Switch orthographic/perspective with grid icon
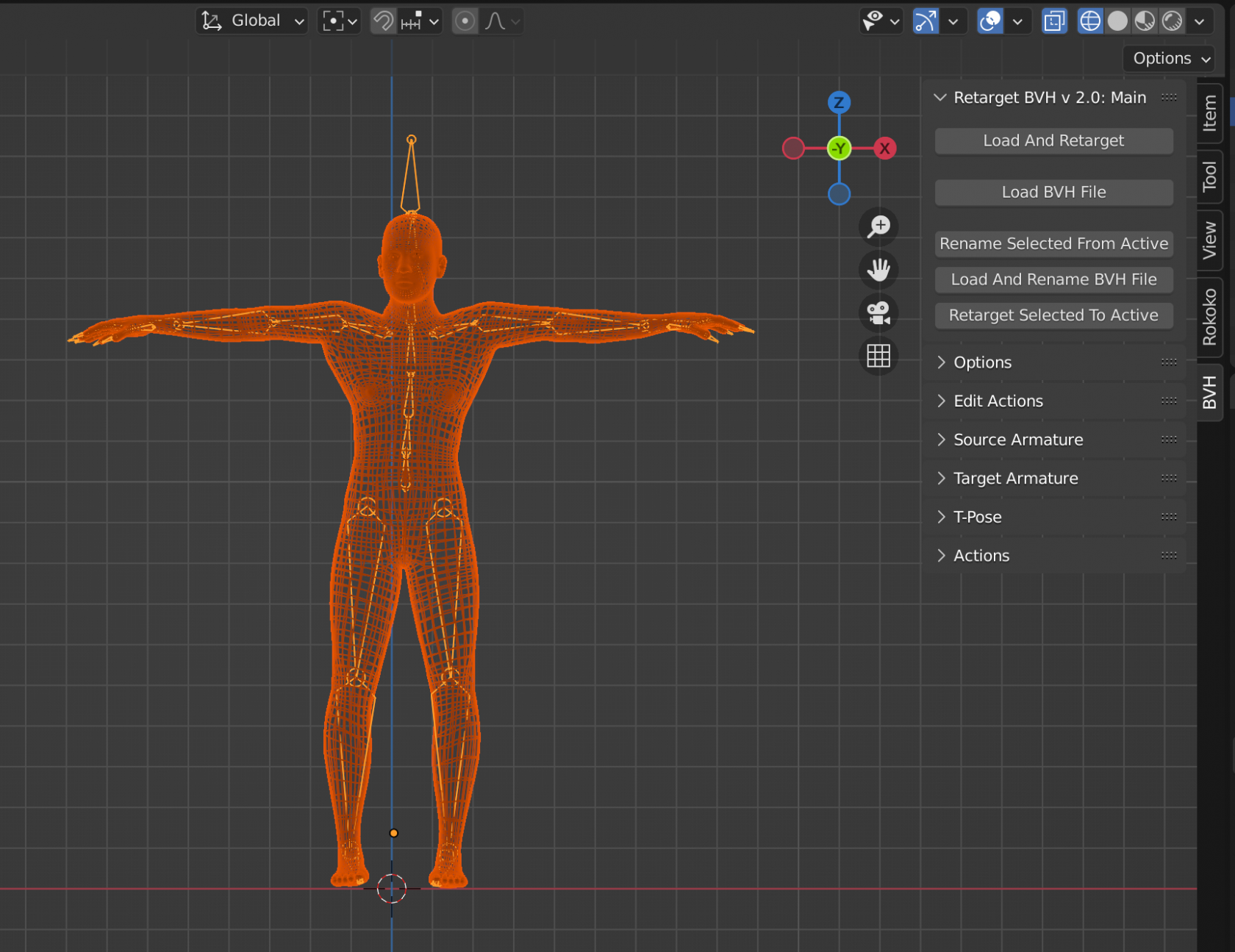This screenshot has height=952, width=1235. 878,357
